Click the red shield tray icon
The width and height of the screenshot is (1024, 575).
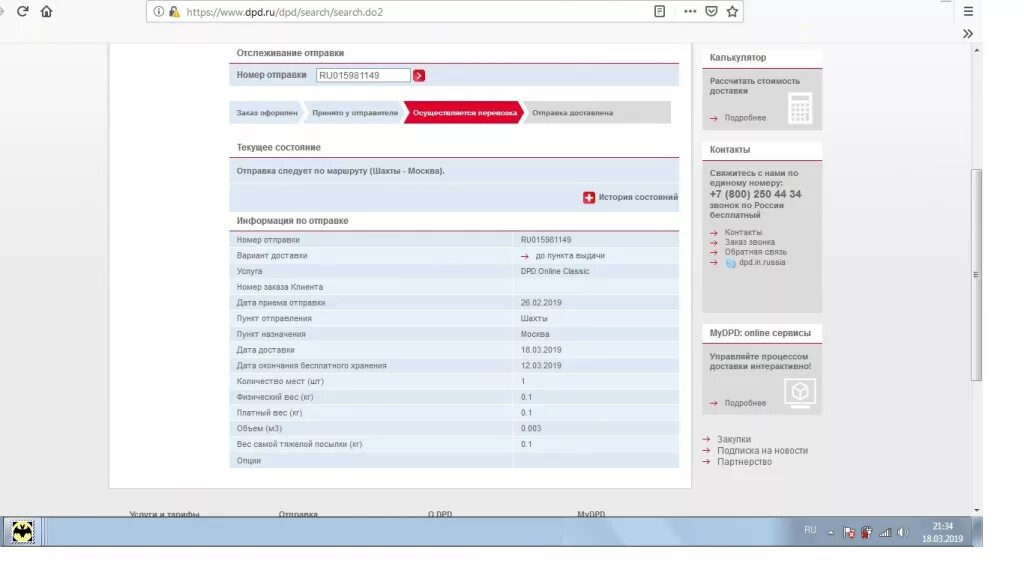tap(867, 533)
